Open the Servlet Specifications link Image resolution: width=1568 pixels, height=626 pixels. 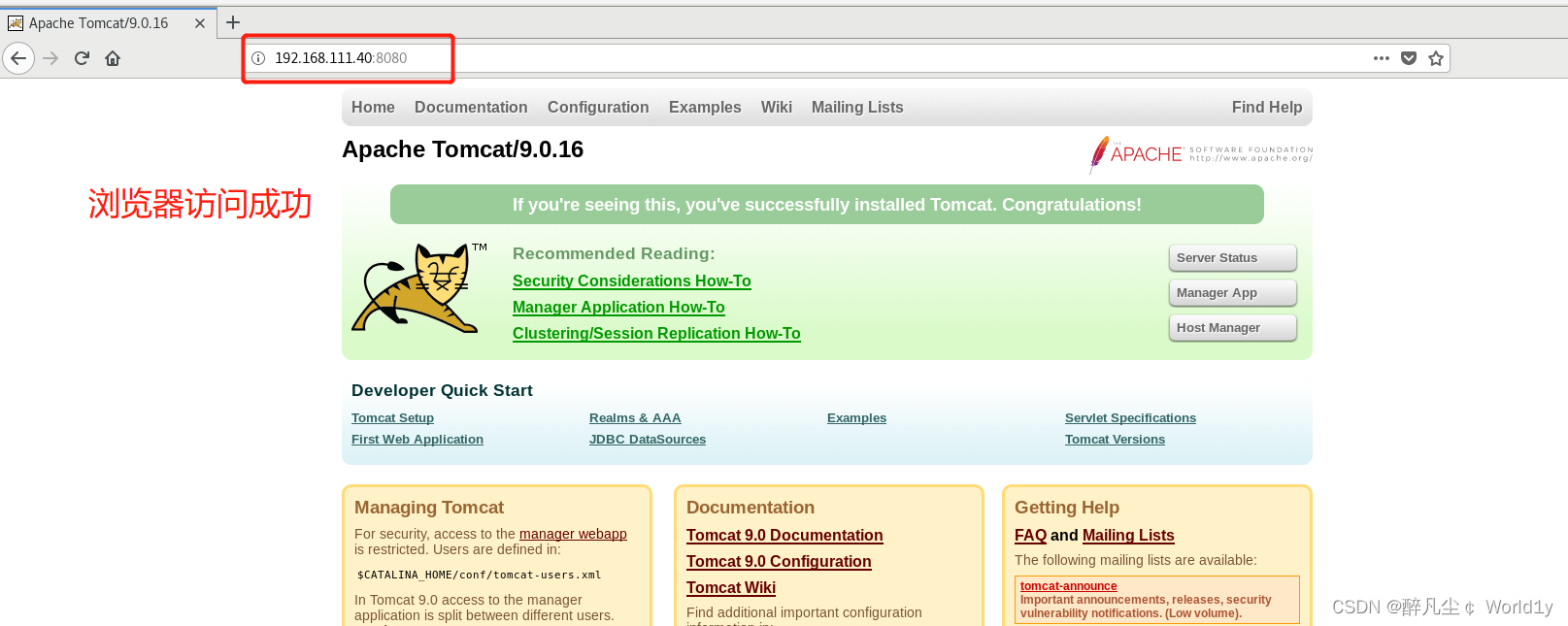[1130, 418]
